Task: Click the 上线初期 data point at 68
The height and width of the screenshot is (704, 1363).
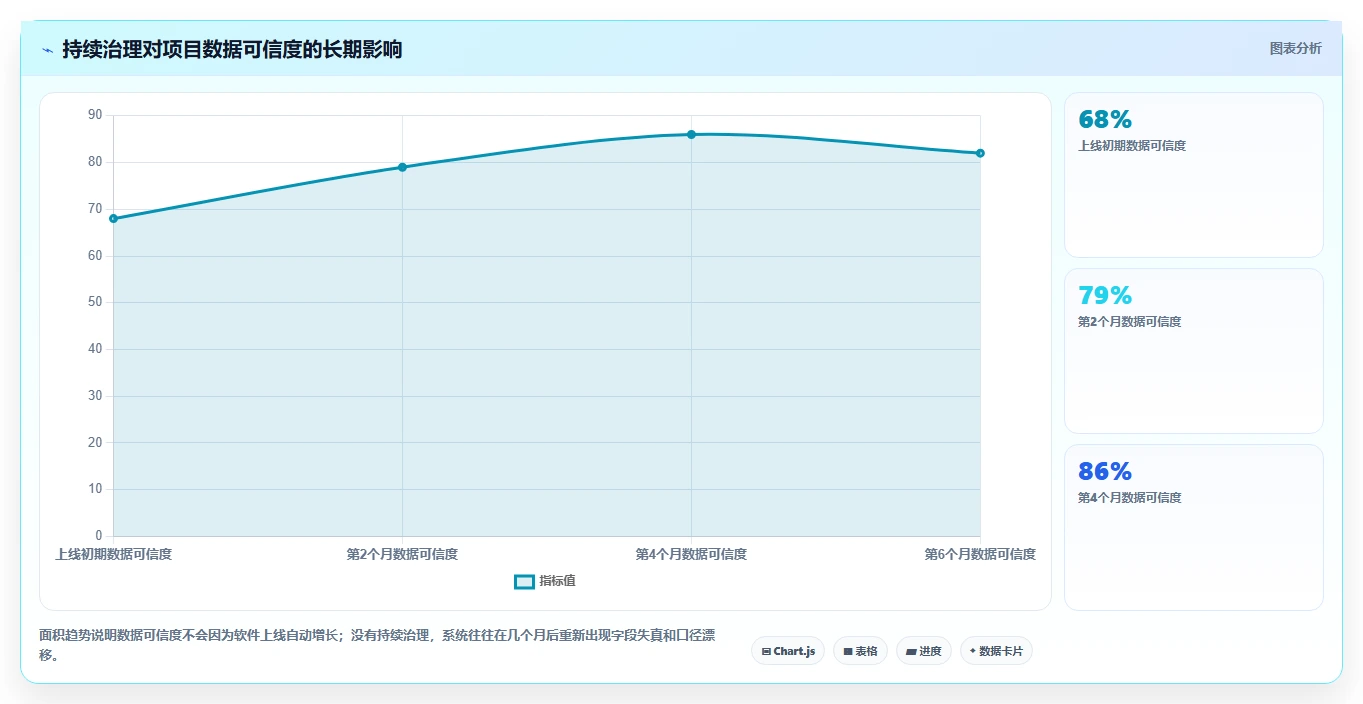Action: tap(113, 218)
